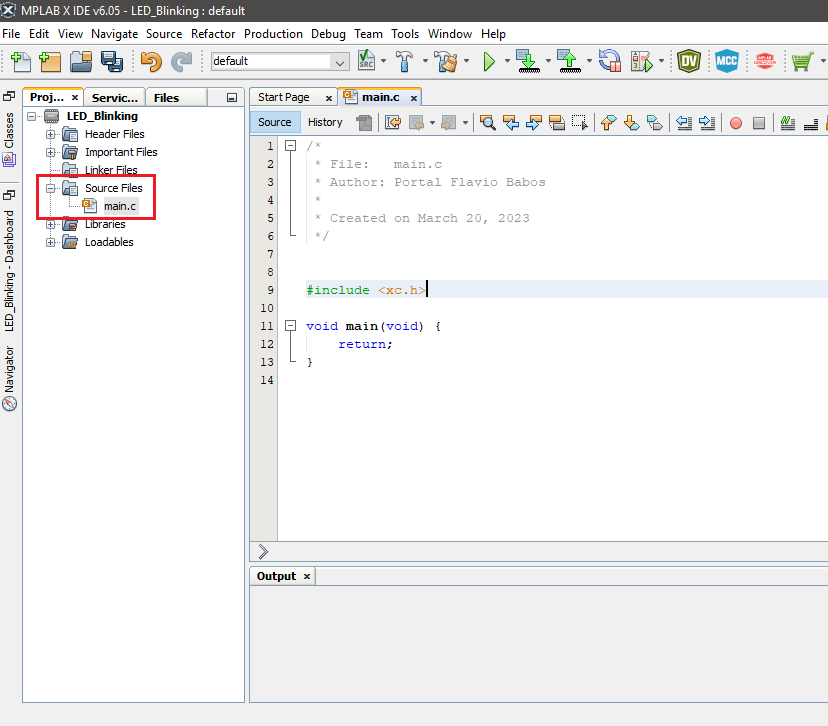Expand the Header Files folder
828x726 pixels.
50,134
